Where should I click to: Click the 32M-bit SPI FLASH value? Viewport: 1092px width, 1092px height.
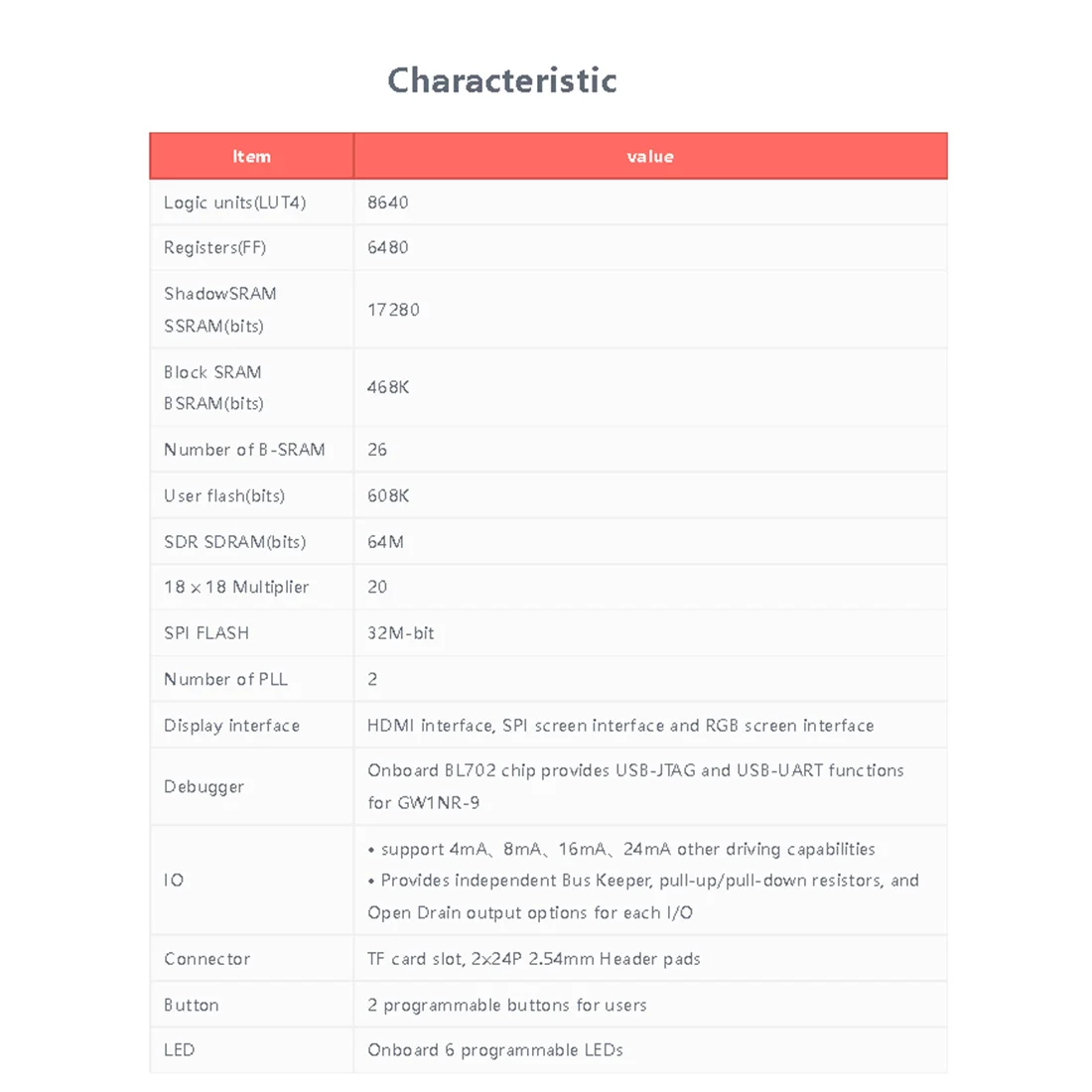(401, 633)
